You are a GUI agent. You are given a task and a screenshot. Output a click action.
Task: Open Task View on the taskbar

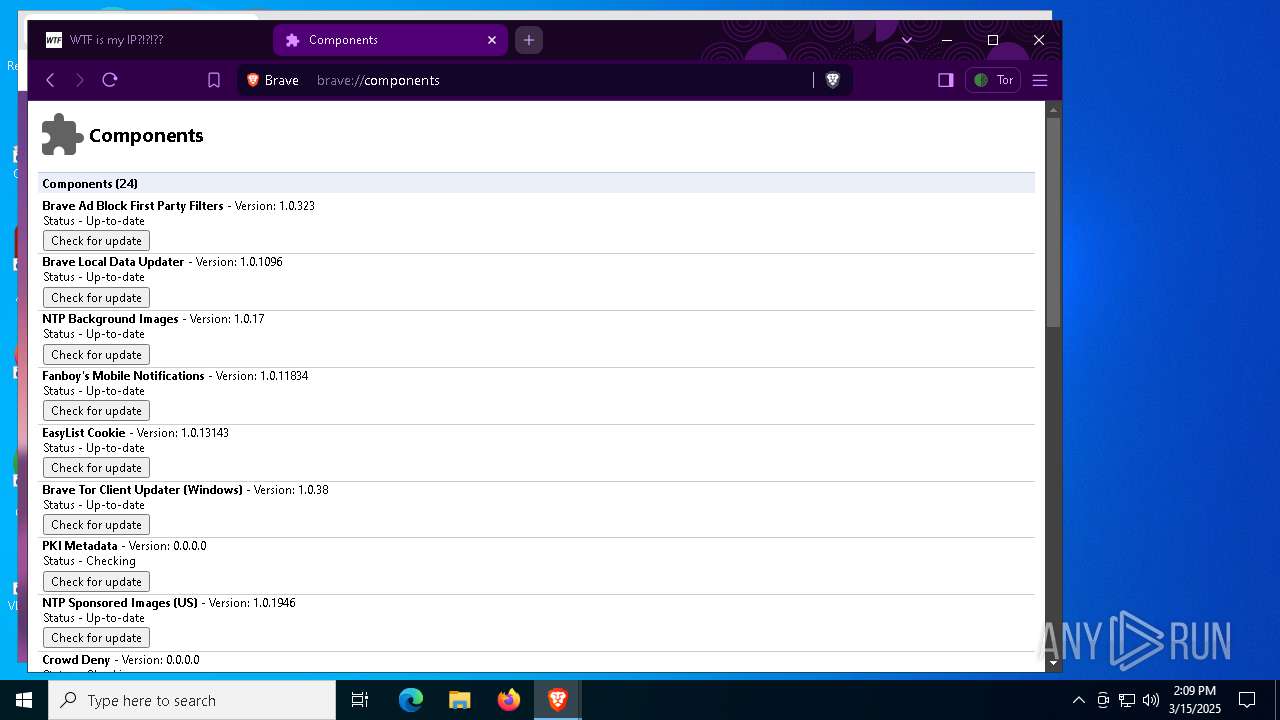[360, 700]
